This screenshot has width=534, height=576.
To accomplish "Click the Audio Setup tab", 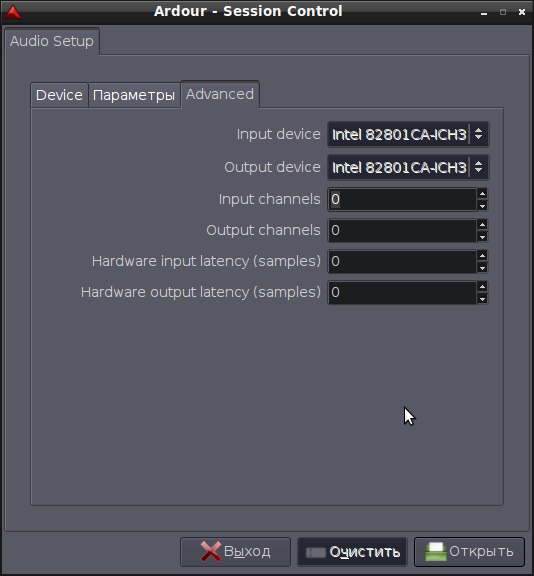I will coord(52,41).
